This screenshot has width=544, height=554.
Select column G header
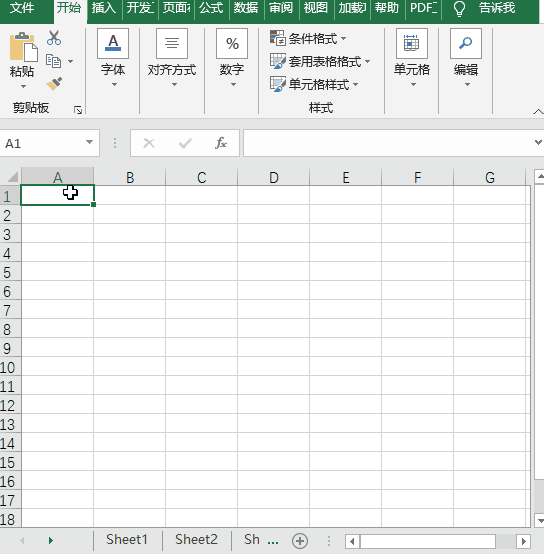490,177
